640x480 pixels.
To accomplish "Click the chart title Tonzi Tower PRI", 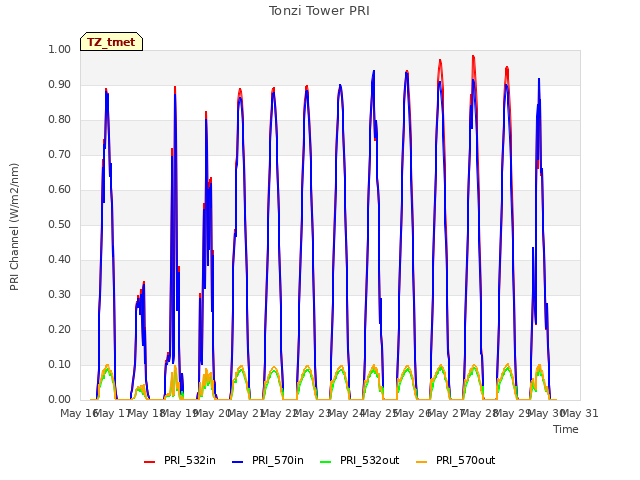I will tap(319, 11).
